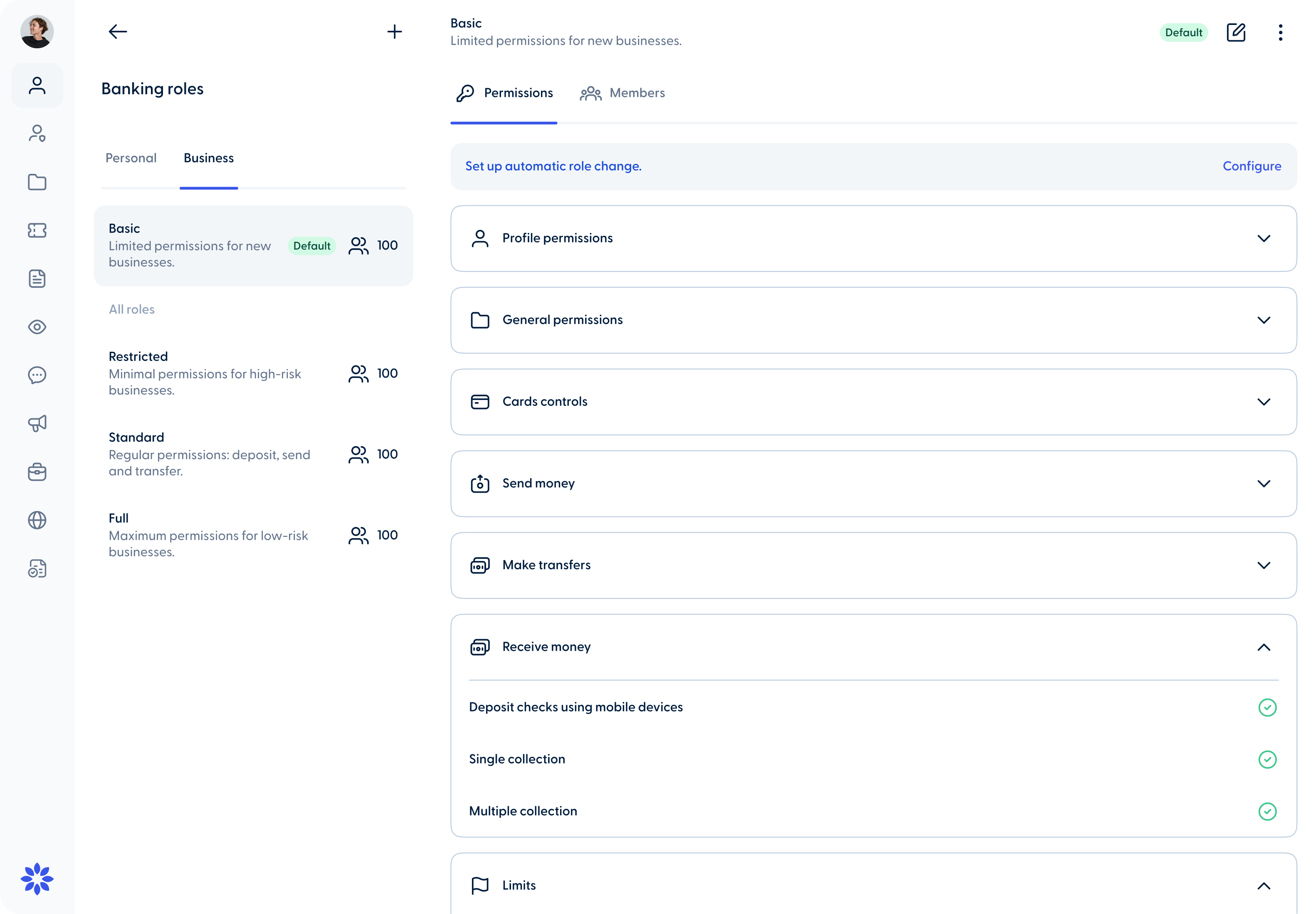Switch to the Personal tab
1316x914 pixels.
click(x=131, y=158)
